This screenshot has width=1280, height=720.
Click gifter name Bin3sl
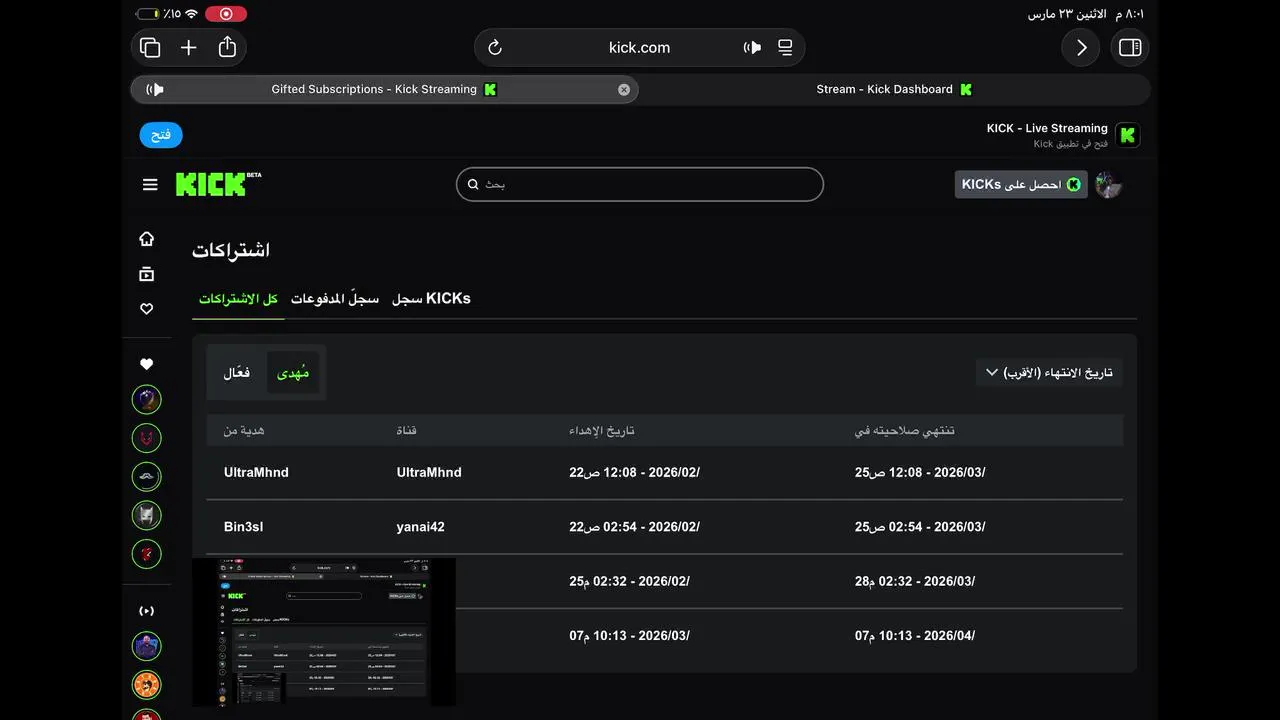click(244, 527)
